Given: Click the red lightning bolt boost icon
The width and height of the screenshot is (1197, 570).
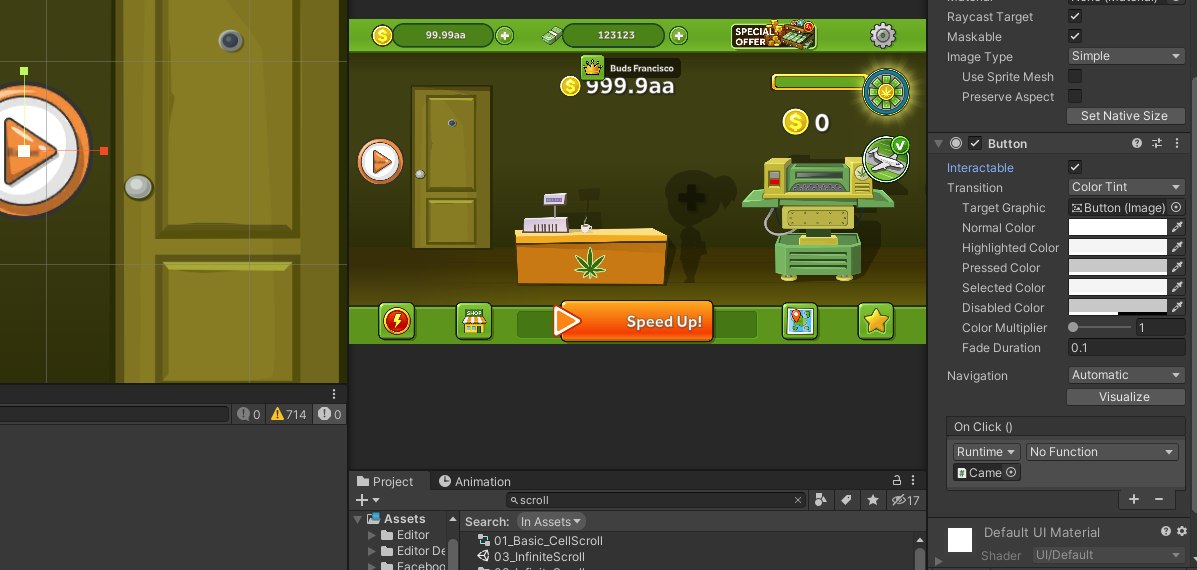Looking at the screenshot, I should point(396,321).
